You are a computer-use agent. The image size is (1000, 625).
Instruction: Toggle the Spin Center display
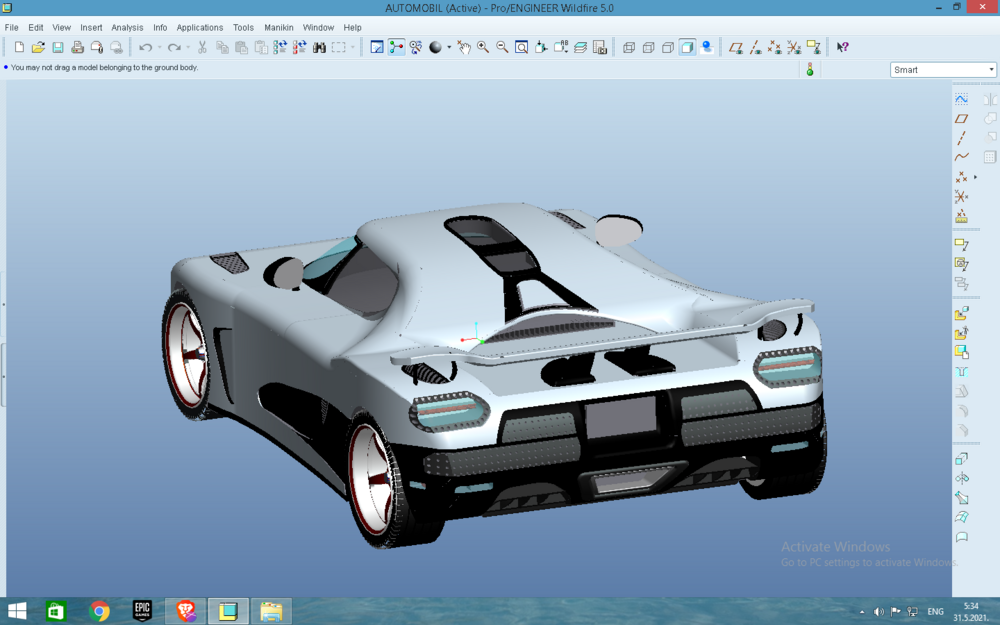(396, 47)
